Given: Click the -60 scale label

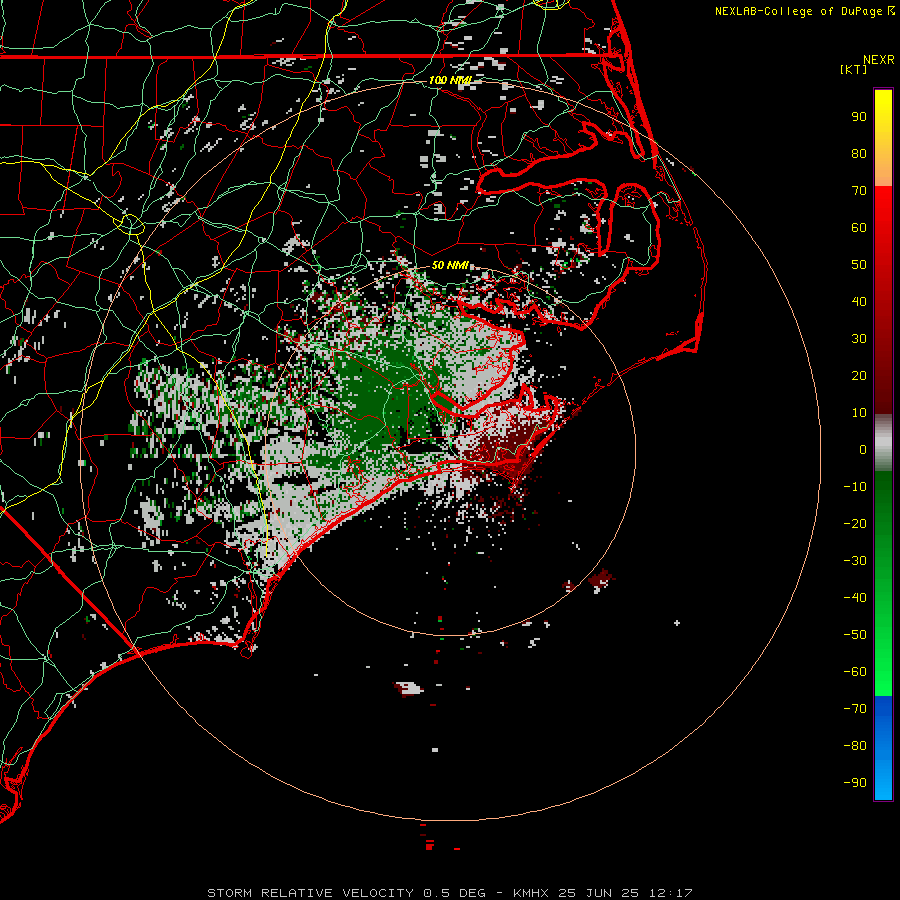Looking at the screenshot, I should (855, 672).
